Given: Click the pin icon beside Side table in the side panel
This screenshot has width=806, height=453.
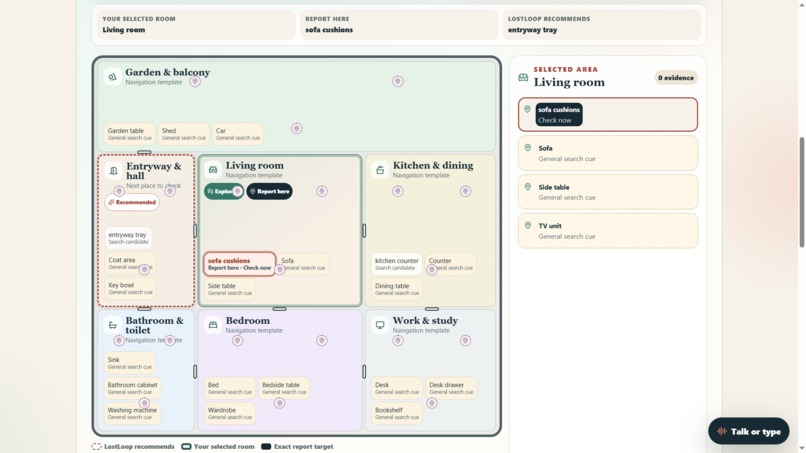Looking at the screenshot, I should pos(528,187).
